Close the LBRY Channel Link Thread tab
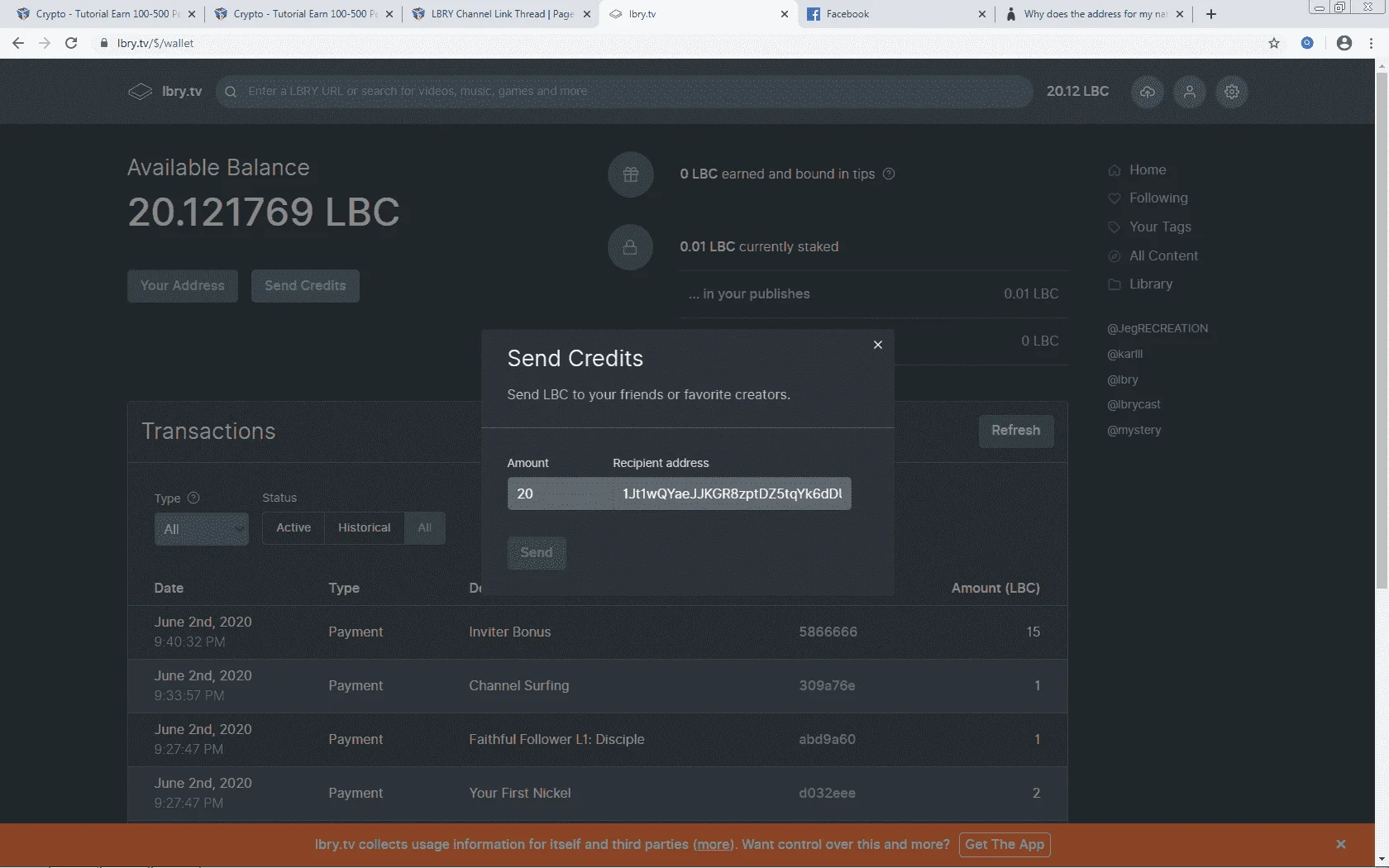 (x=587, y=14)
